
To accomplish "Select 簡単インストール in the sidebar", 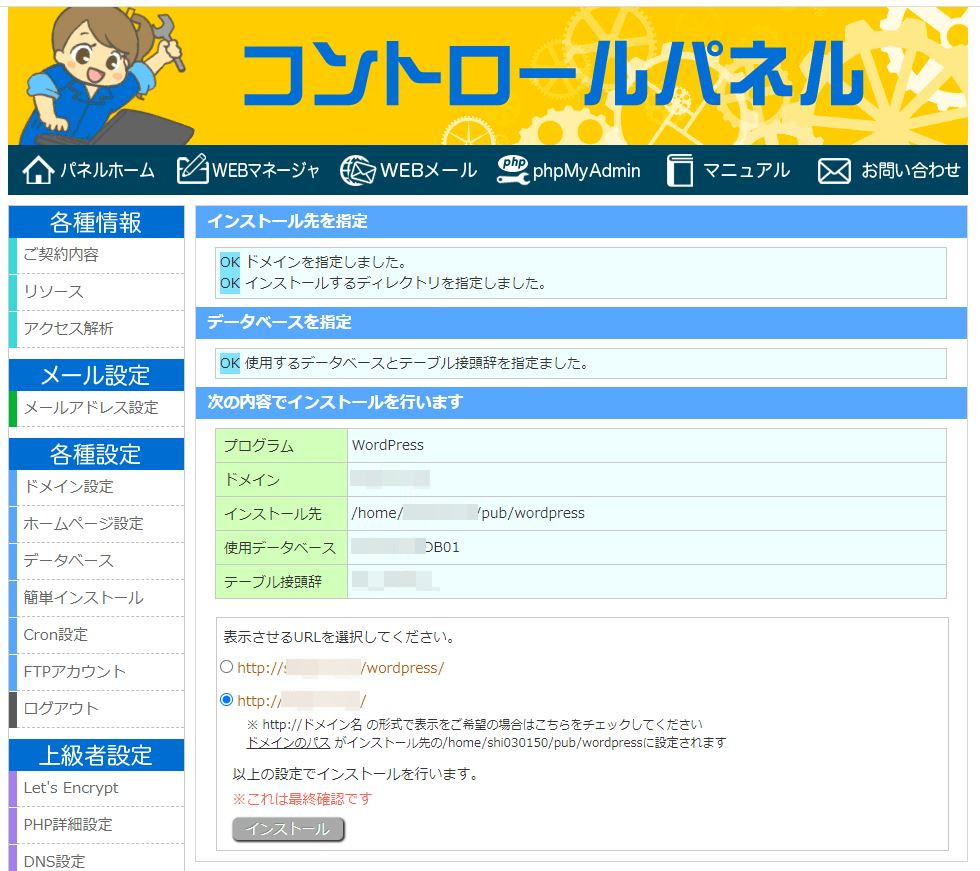I will pos(83,598).
